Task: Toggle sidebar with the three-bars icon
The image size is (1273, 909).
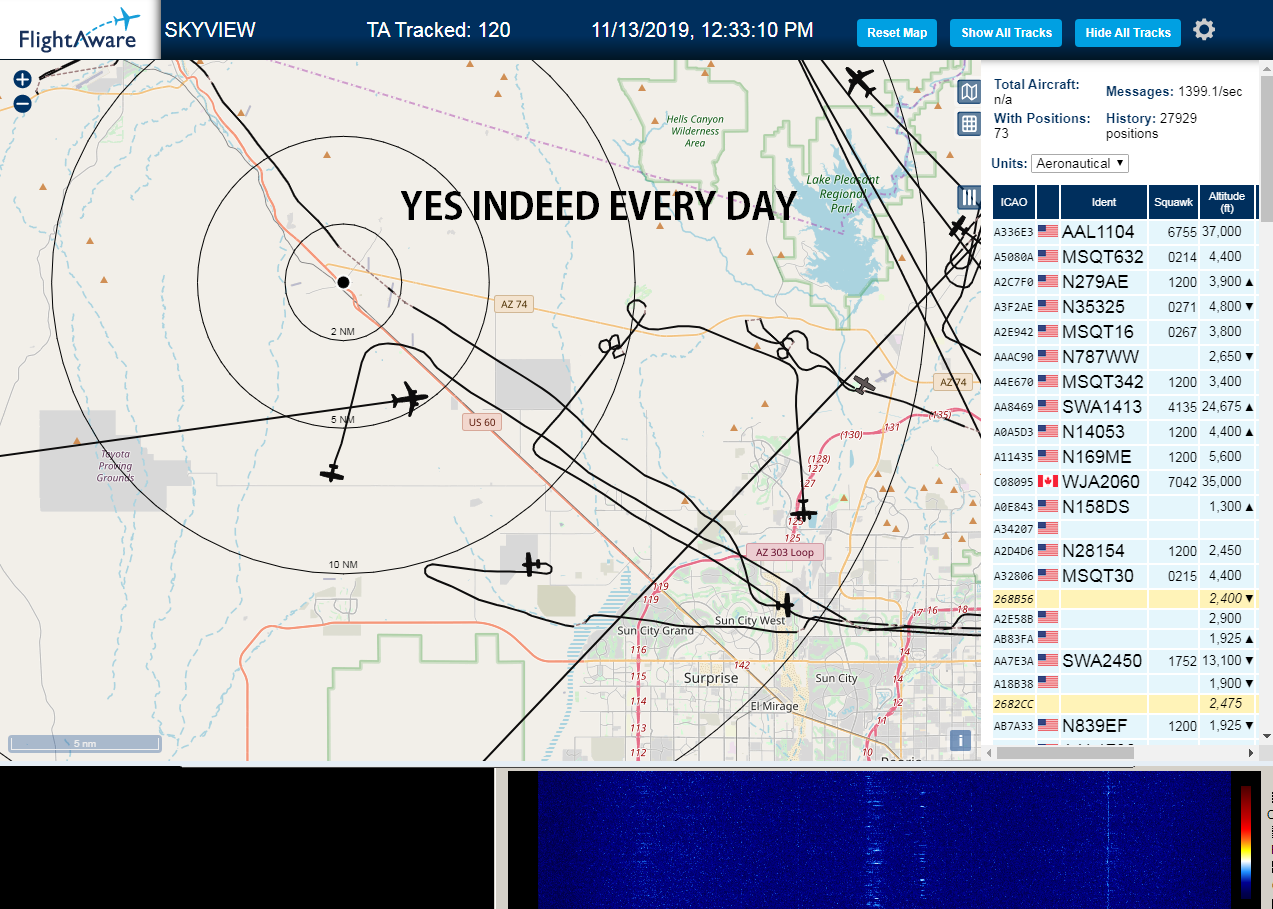Action: pyautogui.click(x=968, y=197)
